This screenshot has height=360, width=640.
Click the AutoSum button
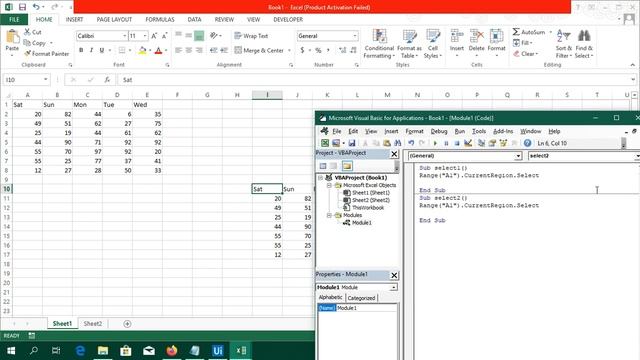(x=529, y=32)
